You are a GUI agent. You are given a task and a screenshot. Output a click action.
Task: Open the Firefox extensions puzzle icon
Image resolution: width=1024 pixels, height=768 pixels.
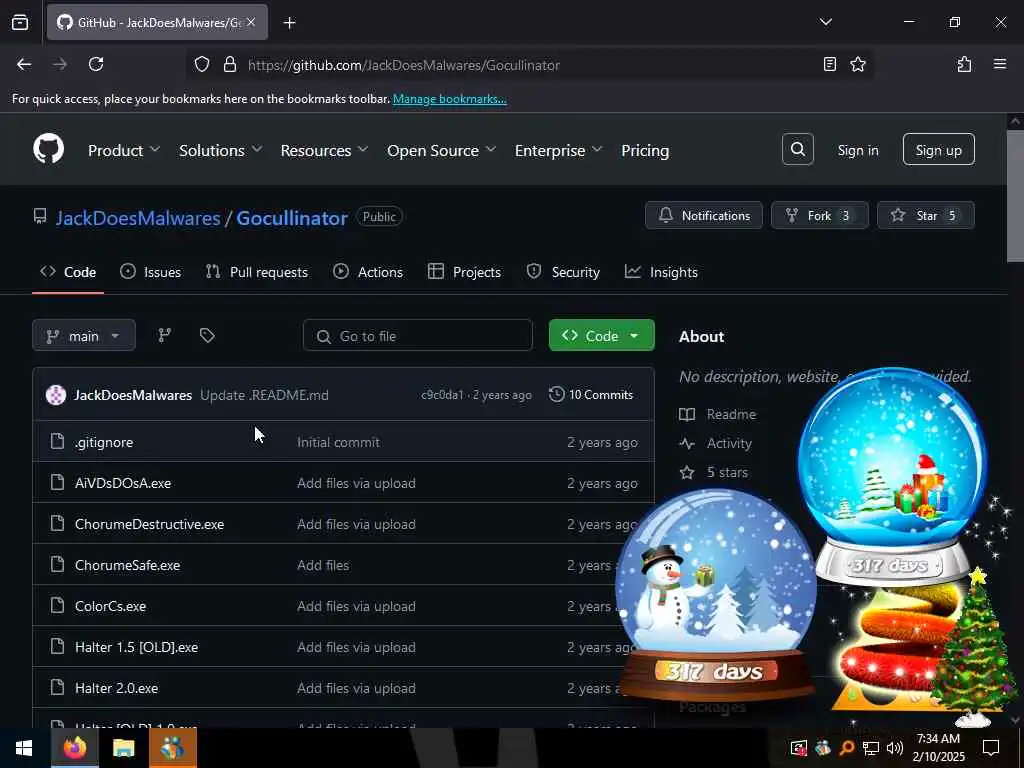[x=964, y=64]
